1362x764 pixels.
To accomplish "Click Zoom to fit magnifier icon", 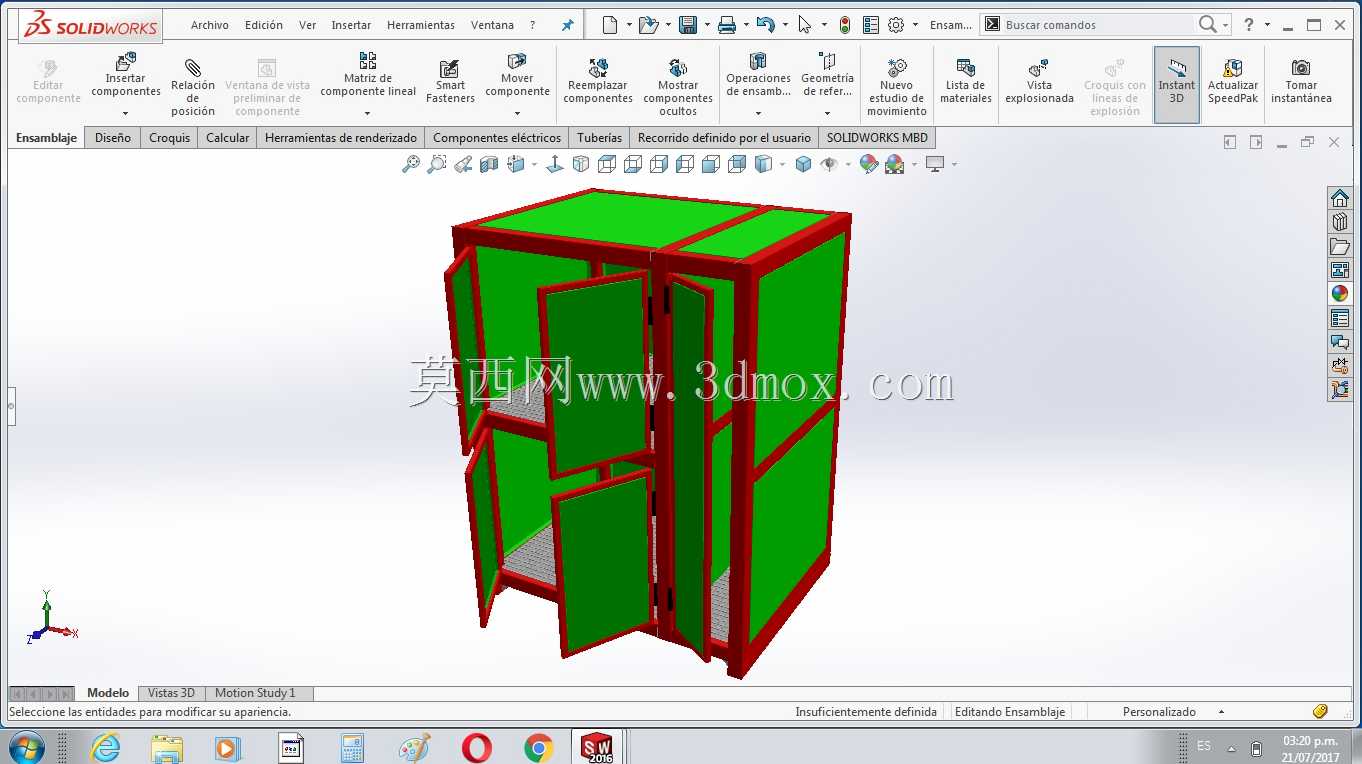I will point(411,164).
